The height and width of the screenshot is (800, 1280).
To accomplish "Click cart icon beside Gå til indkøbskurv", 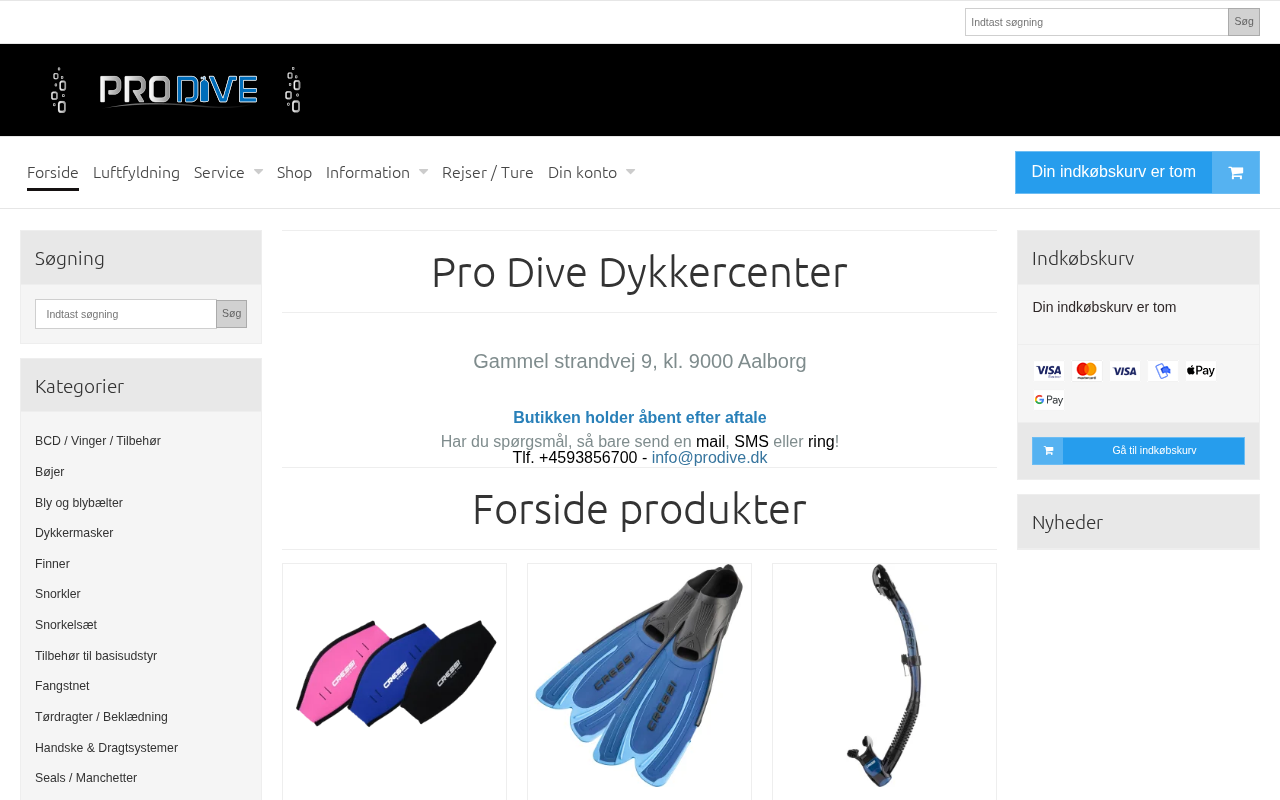I will tap(1047, 451).
